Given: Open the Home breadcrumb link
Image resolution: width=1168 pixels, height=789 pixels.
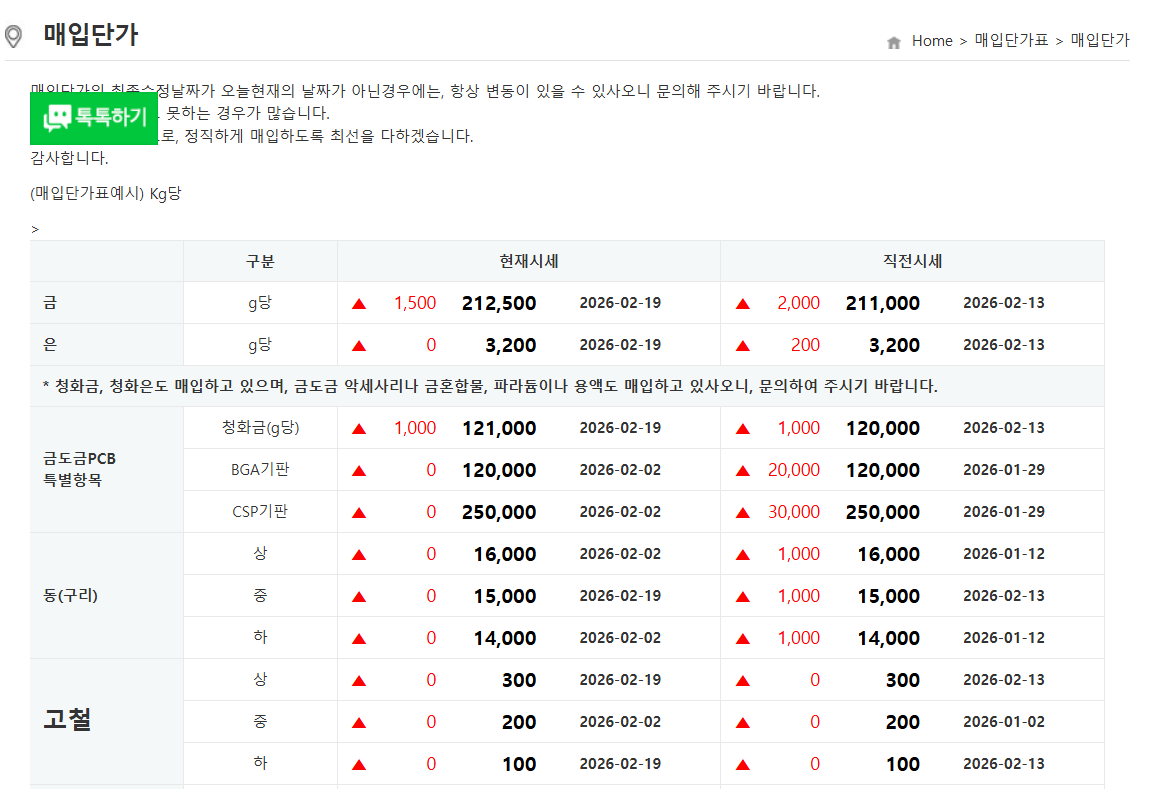Looking at the screenshot, I should tap(932, 41).
